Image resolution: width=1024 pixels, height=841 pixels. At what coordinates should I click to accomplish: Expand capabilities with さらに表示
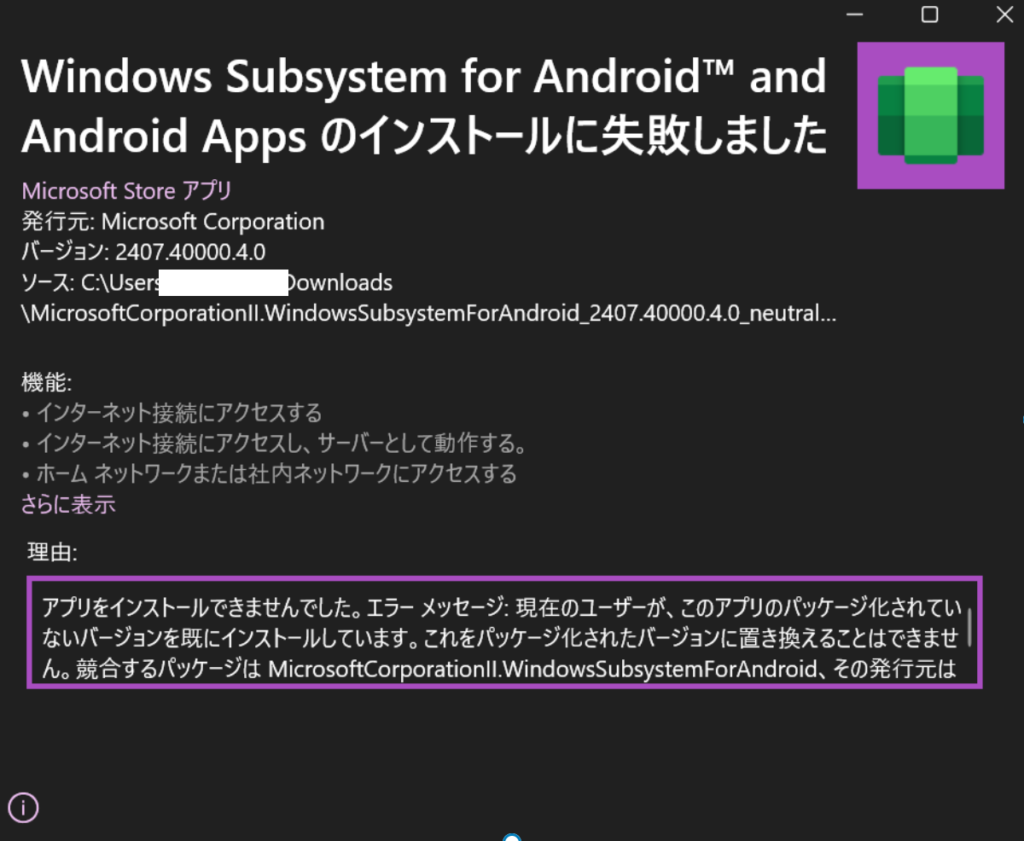point(68,505)
